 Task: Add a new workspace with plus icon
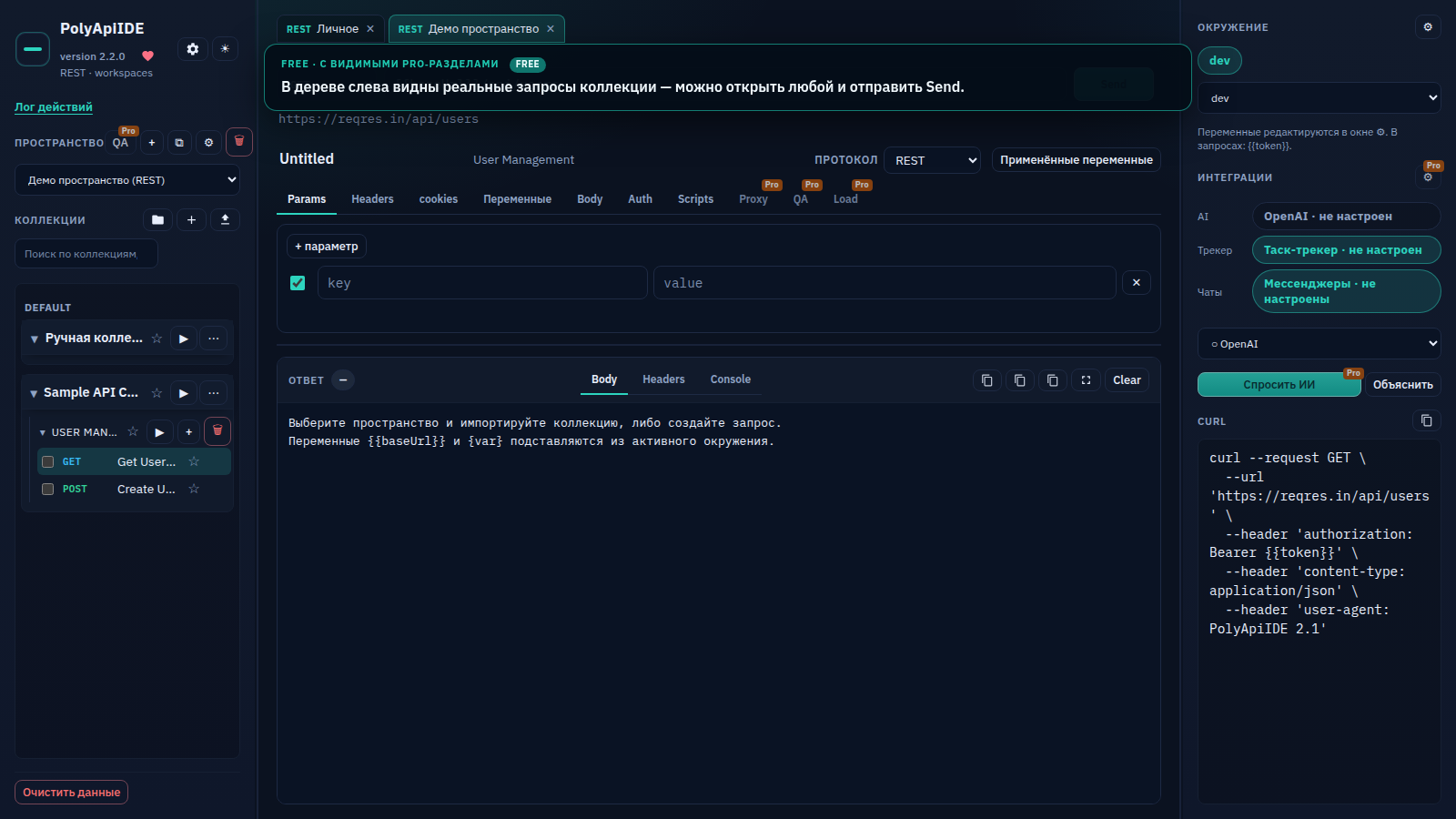(152, 143)
